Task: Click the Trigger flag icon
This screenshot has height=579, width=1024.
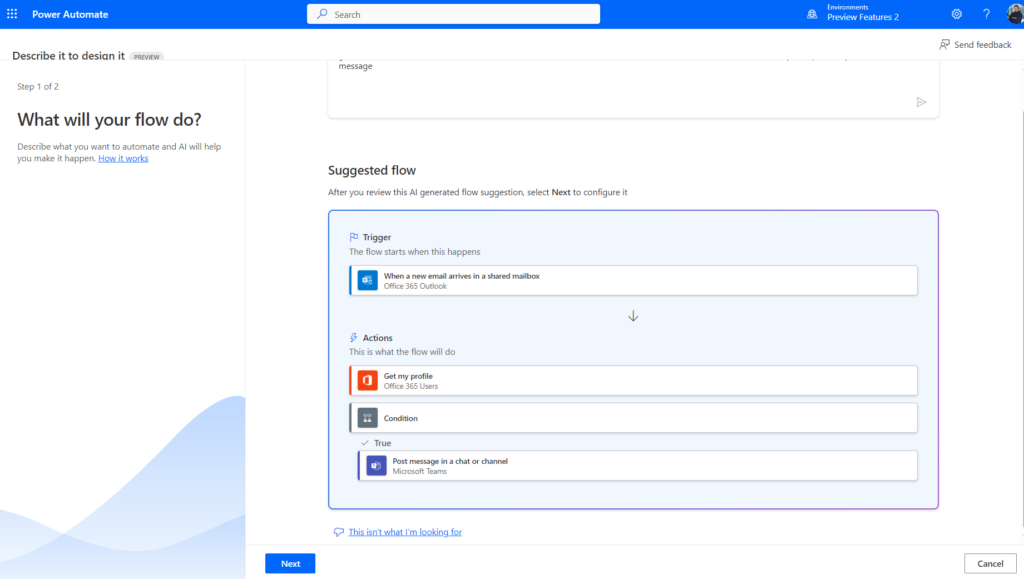Action: coord(355,237)
